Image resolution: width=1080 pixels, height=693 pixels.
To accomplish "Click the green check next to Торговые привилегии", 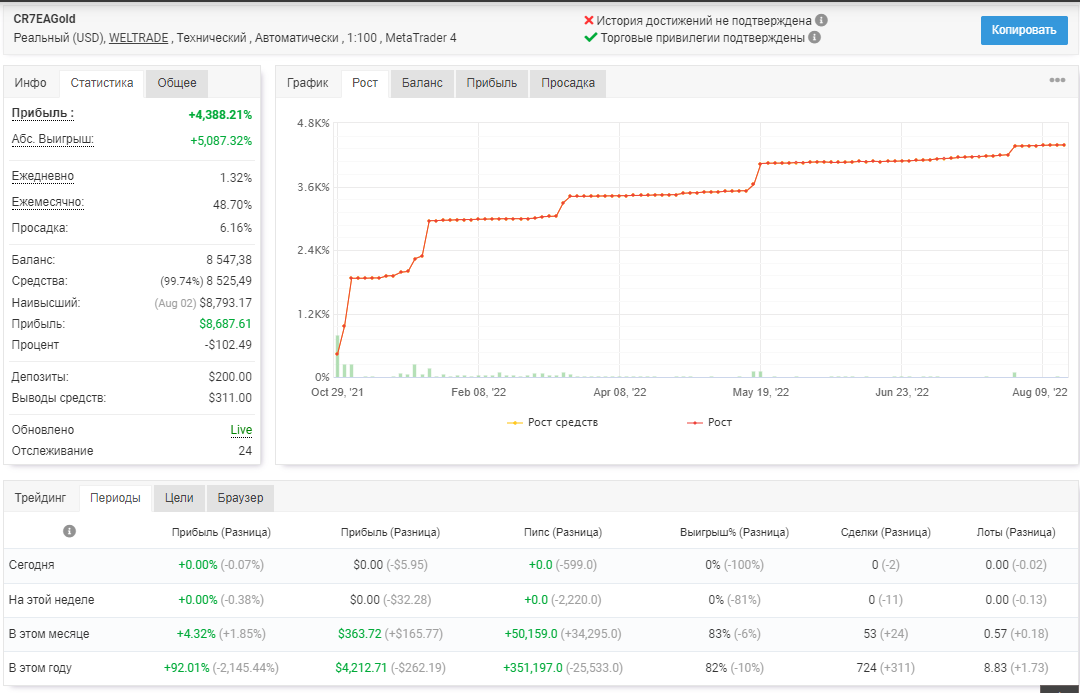I will click(590, 37).
